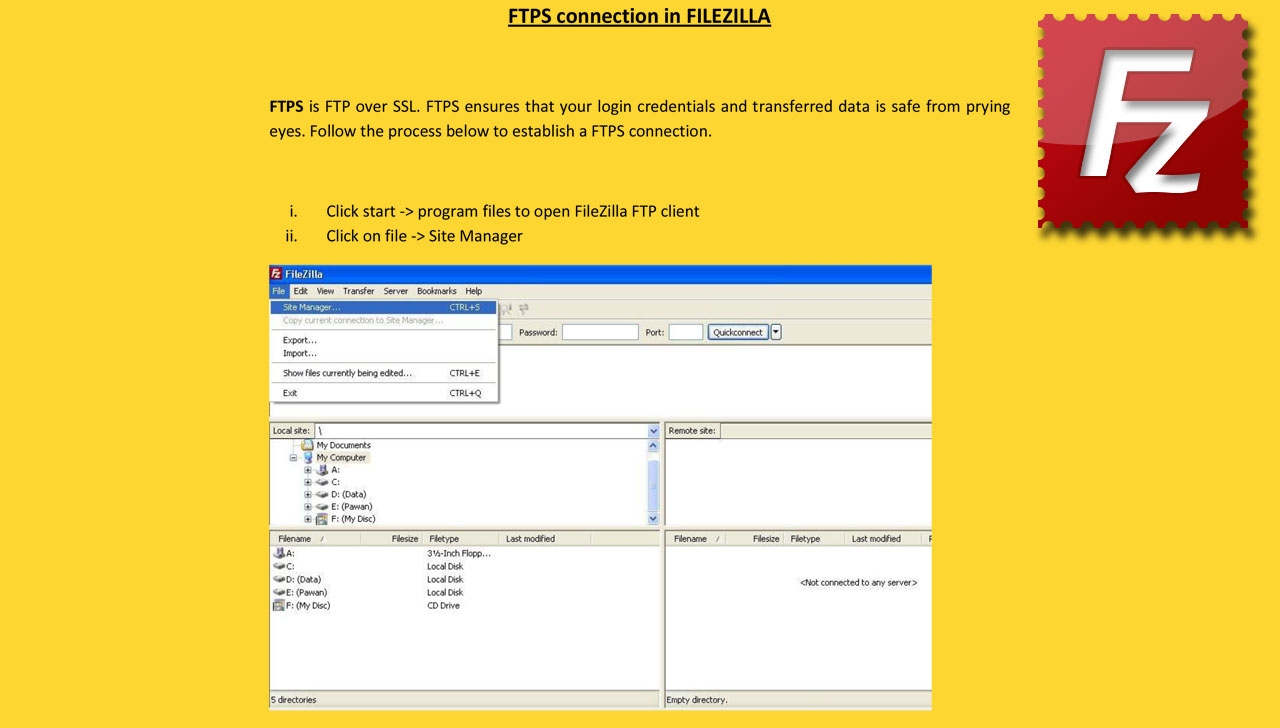Select My Computer in the folder tree
Viewport: 1280px width, 728px height.
click(342, 458)
